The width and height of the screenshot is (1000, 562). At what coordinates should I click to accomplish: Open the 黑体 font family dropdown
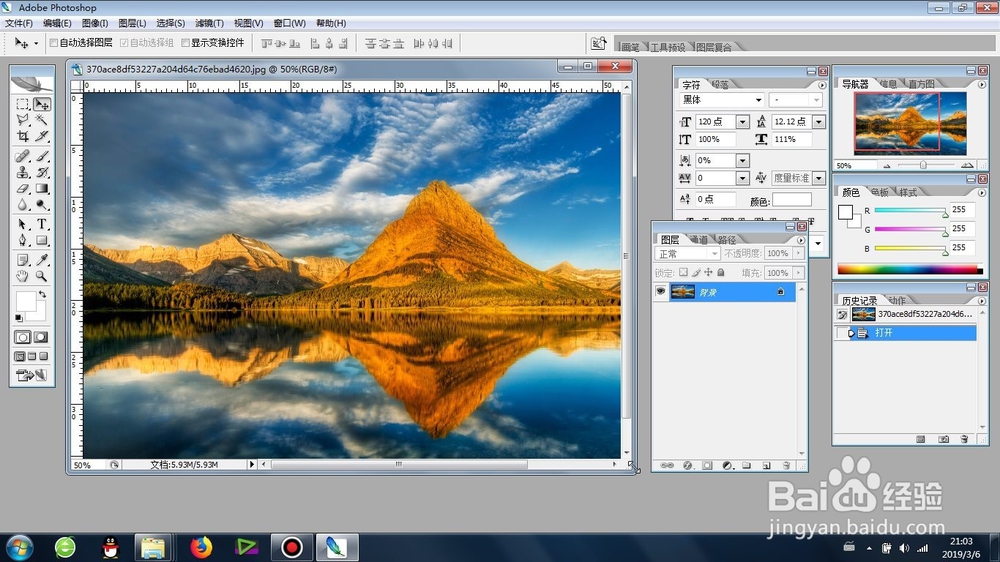tap(758, 100)
